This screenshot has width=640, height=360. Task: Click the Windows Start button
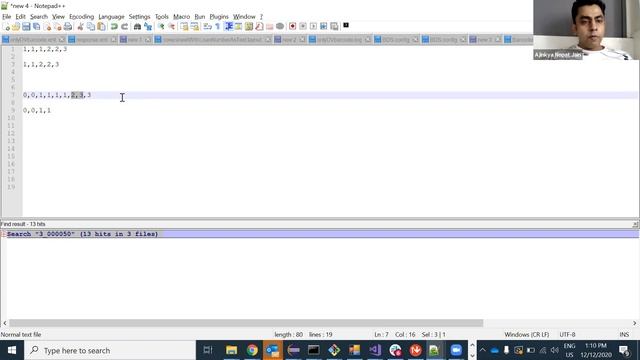pos(12,350)
